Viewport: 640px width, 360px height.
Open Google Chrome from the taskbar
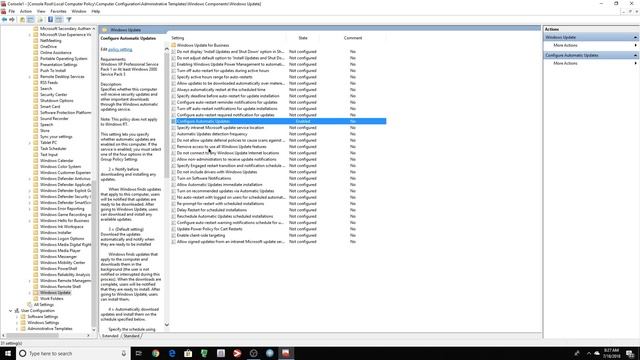tap(156, 353)
